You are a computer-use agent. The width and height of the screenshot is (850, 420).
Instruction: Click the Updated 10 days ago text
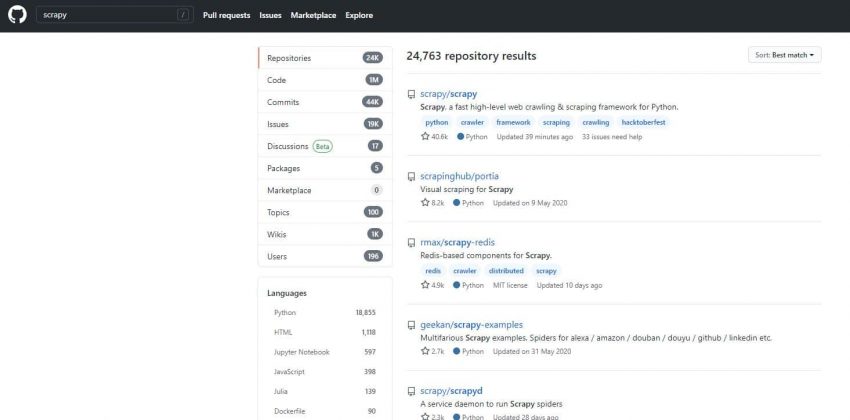pos(569,286)
